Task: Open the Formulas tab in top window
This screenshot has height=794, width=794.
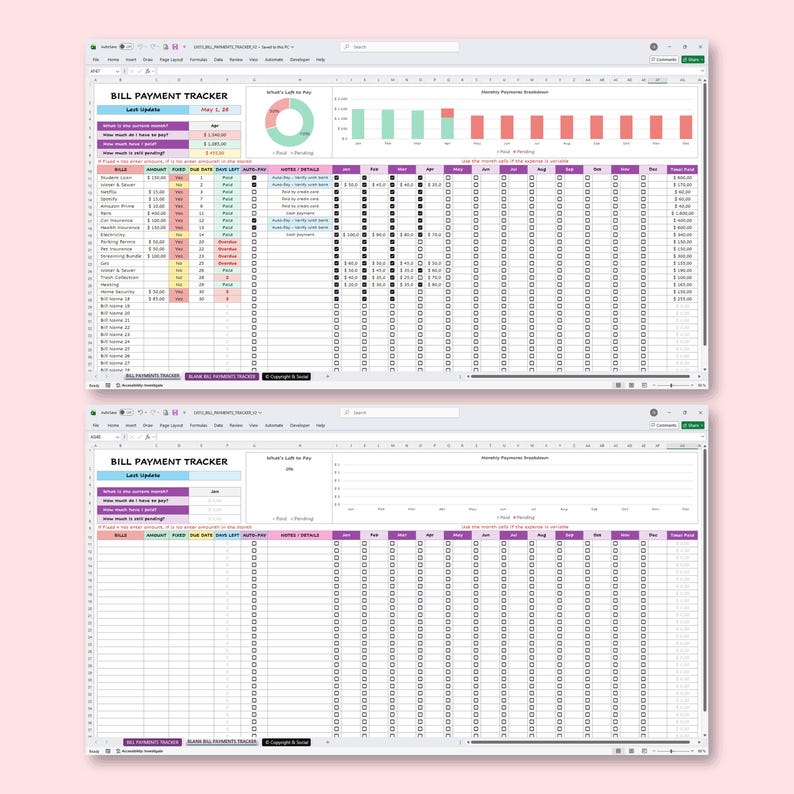Action: (198, 60)
